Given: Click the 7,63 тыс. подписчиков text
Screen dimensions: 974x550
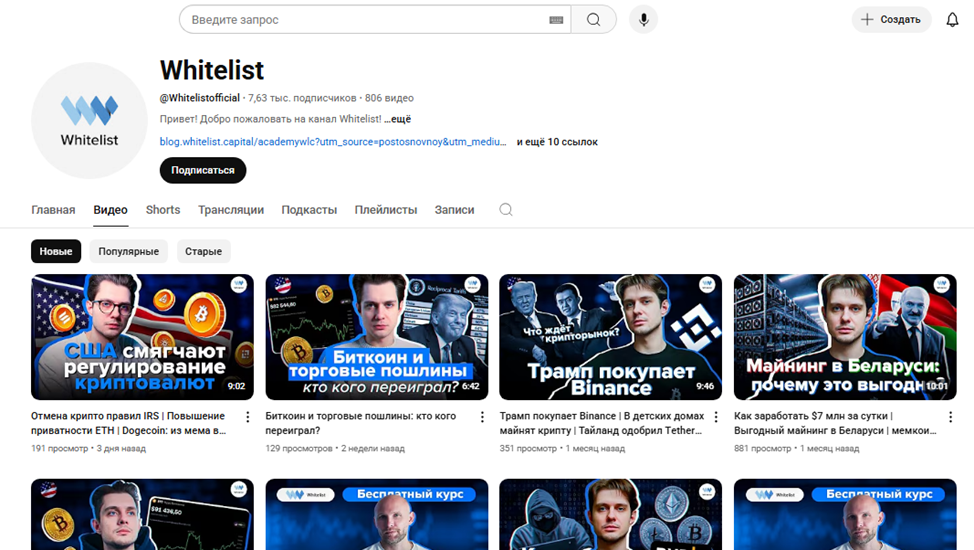Looking at the screenshot, I should point(303,98).
